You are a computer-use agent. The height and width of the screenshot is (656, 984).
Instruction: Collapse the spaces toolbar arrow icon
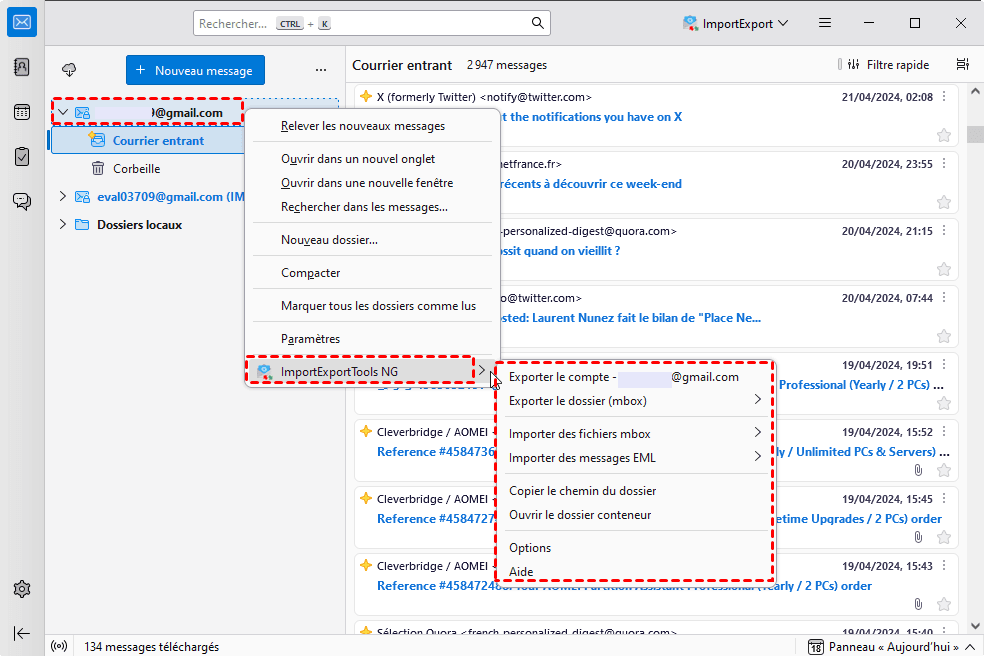tap(22, 633)
